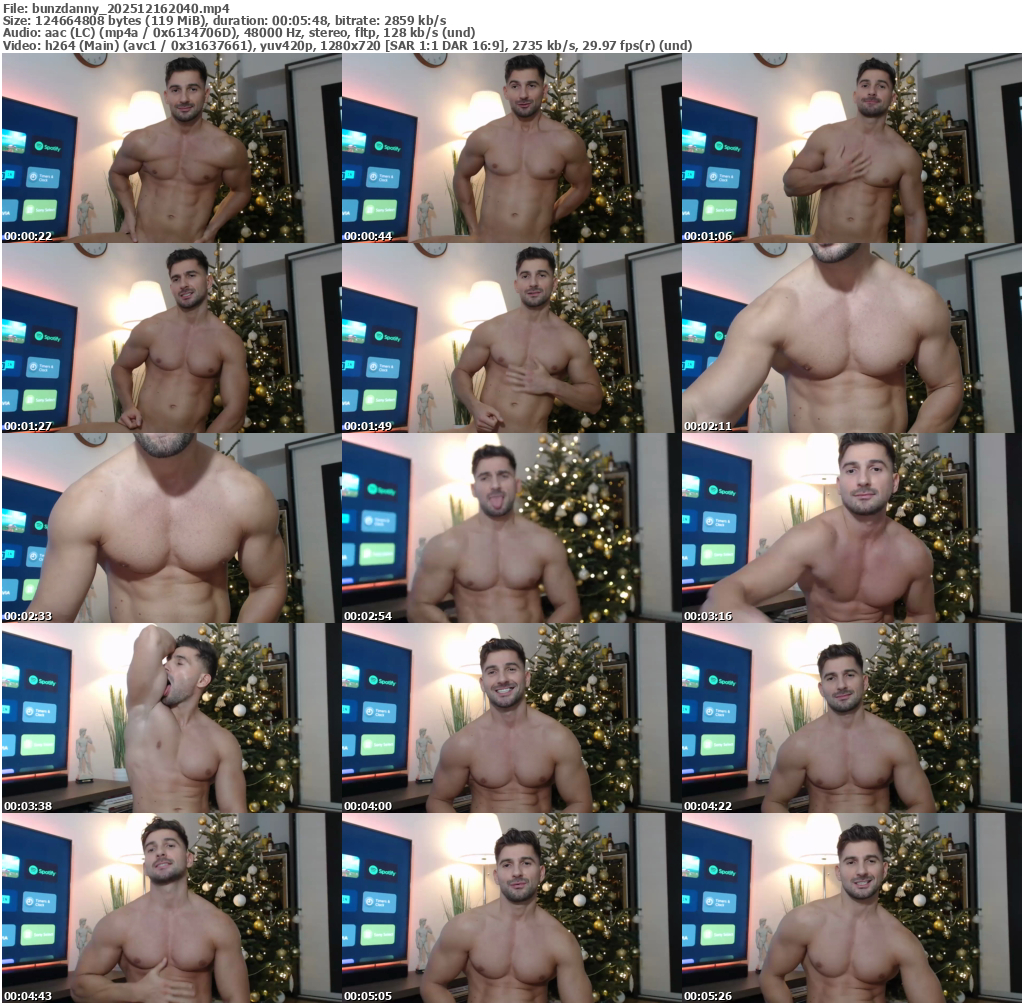This screenshot has height=1003, width=1024.
Task: Click the Size line showing 119 MiB
Action: click(x=225, y=20)
